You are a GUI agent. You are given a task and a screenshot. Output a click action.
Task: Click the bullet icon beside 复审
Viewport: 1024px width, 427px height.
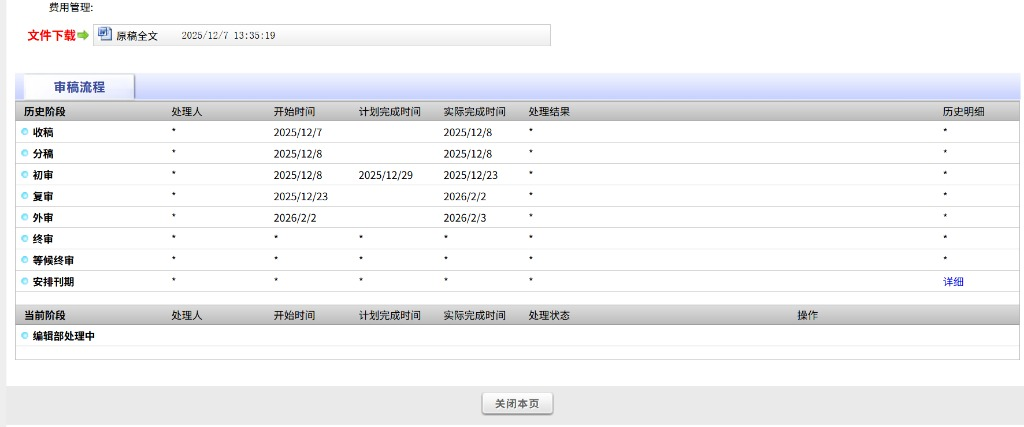[x=25, y=196]
